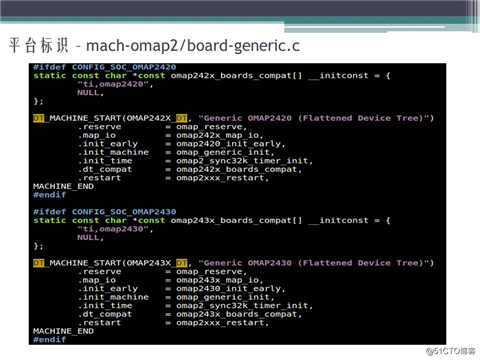Select the "ti,omap2420" string
The width and height of the screenshot is (480, 360).
tap(113, 84)
